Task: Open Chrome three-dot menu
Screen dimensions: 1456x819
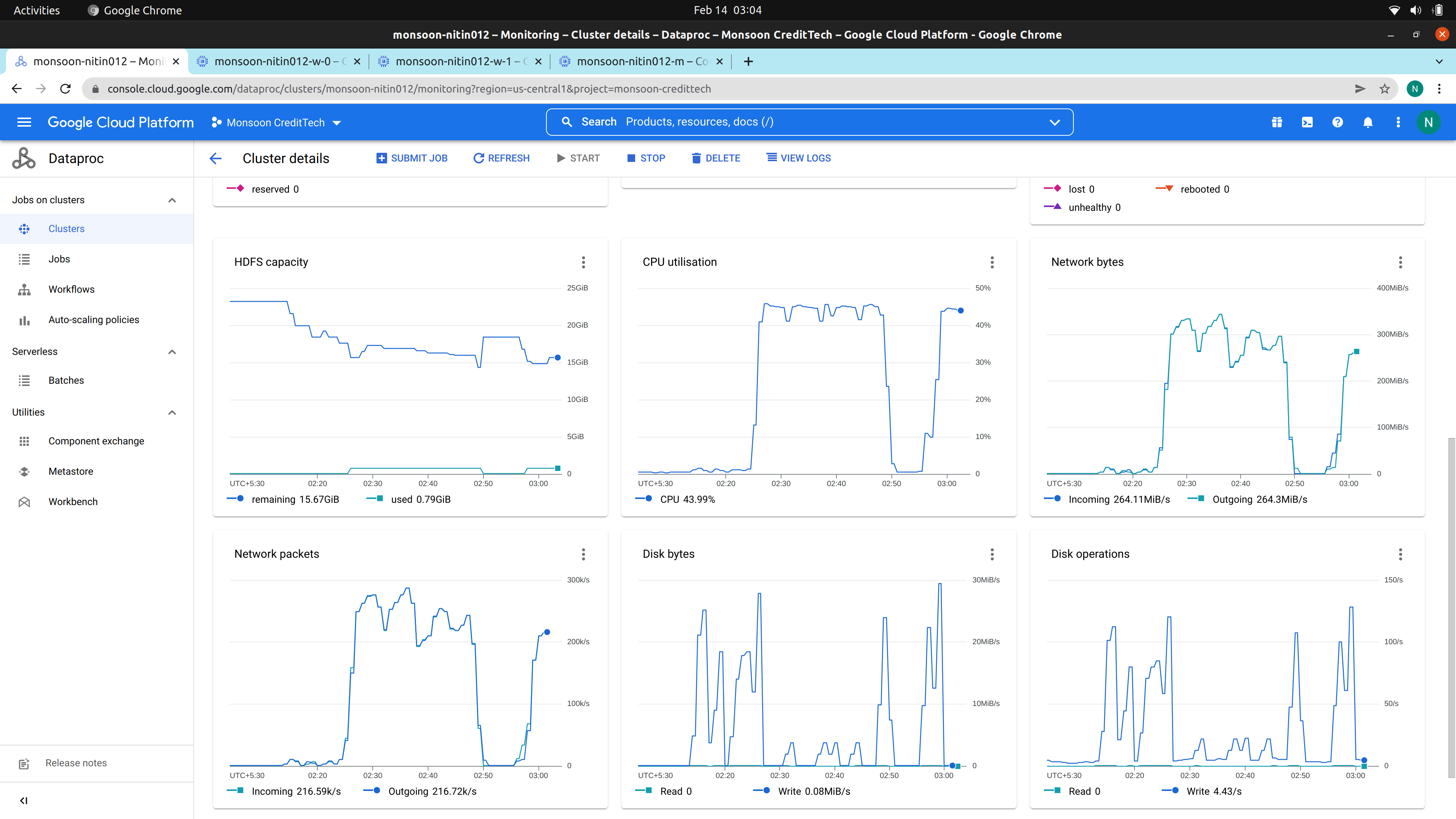Action: 1440,89
